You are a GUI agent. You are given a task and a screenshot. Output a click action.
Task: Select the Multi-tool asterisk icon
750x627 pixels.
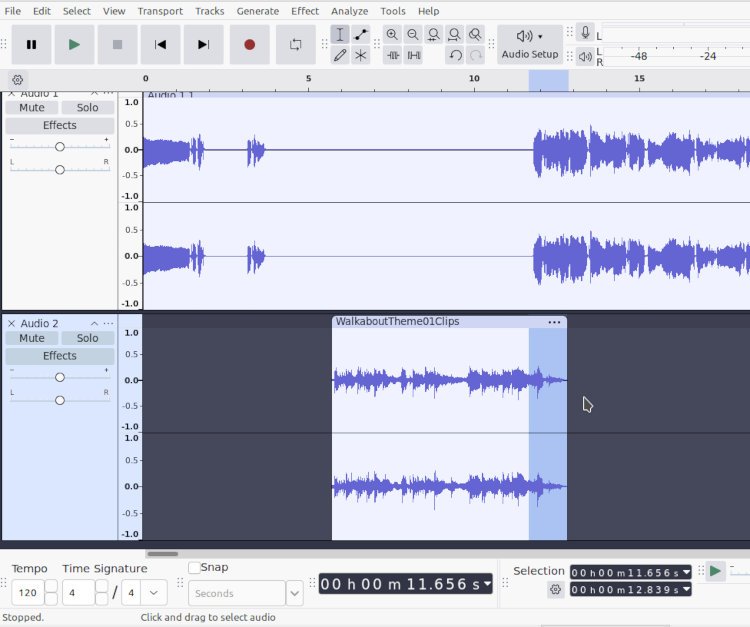pos(361,55)
